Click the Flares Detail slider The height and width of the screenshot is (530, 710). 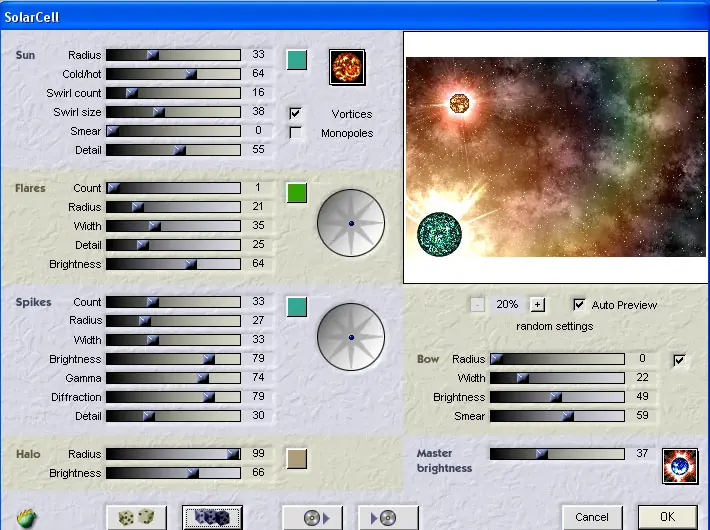pos(173,245)
